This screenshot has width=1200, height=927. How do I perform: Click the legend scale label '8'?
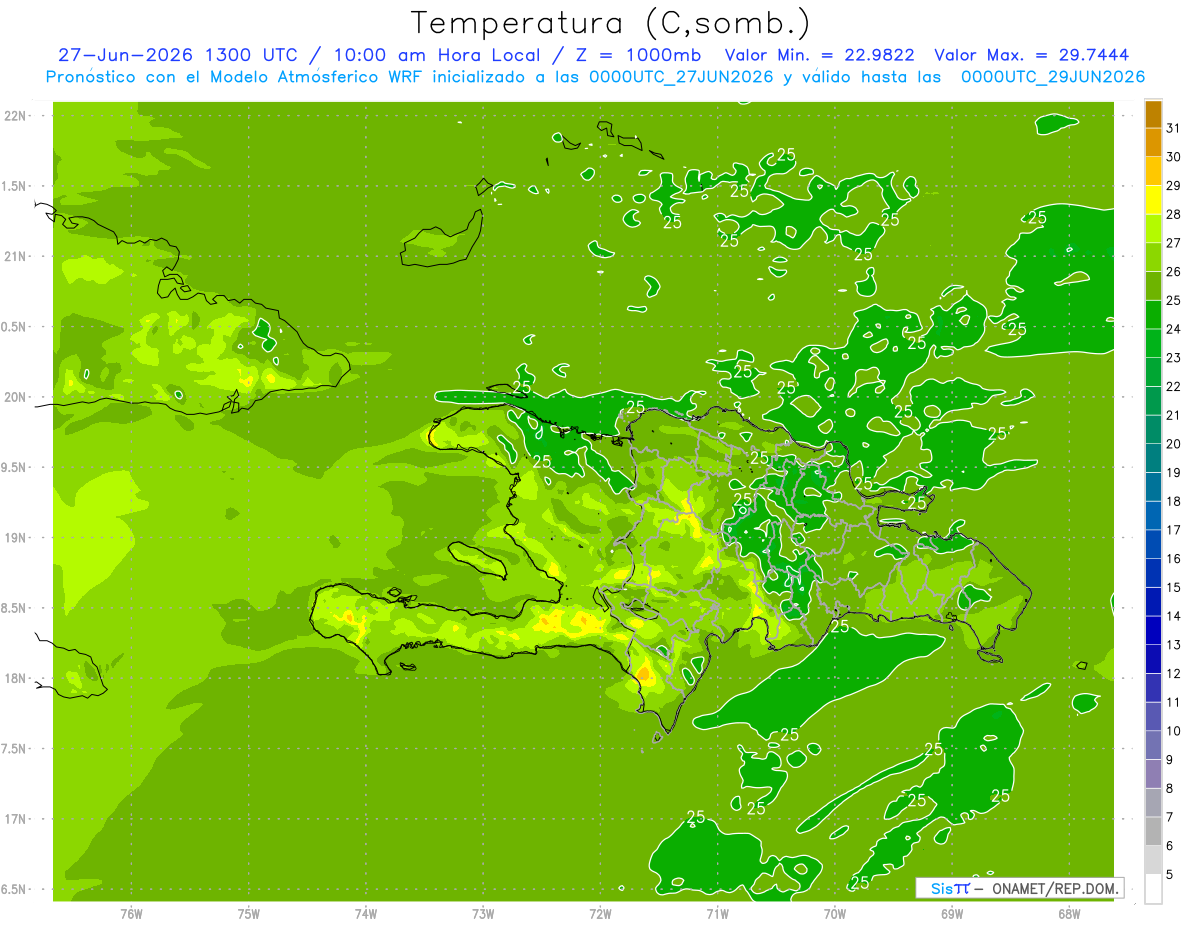1170,789
